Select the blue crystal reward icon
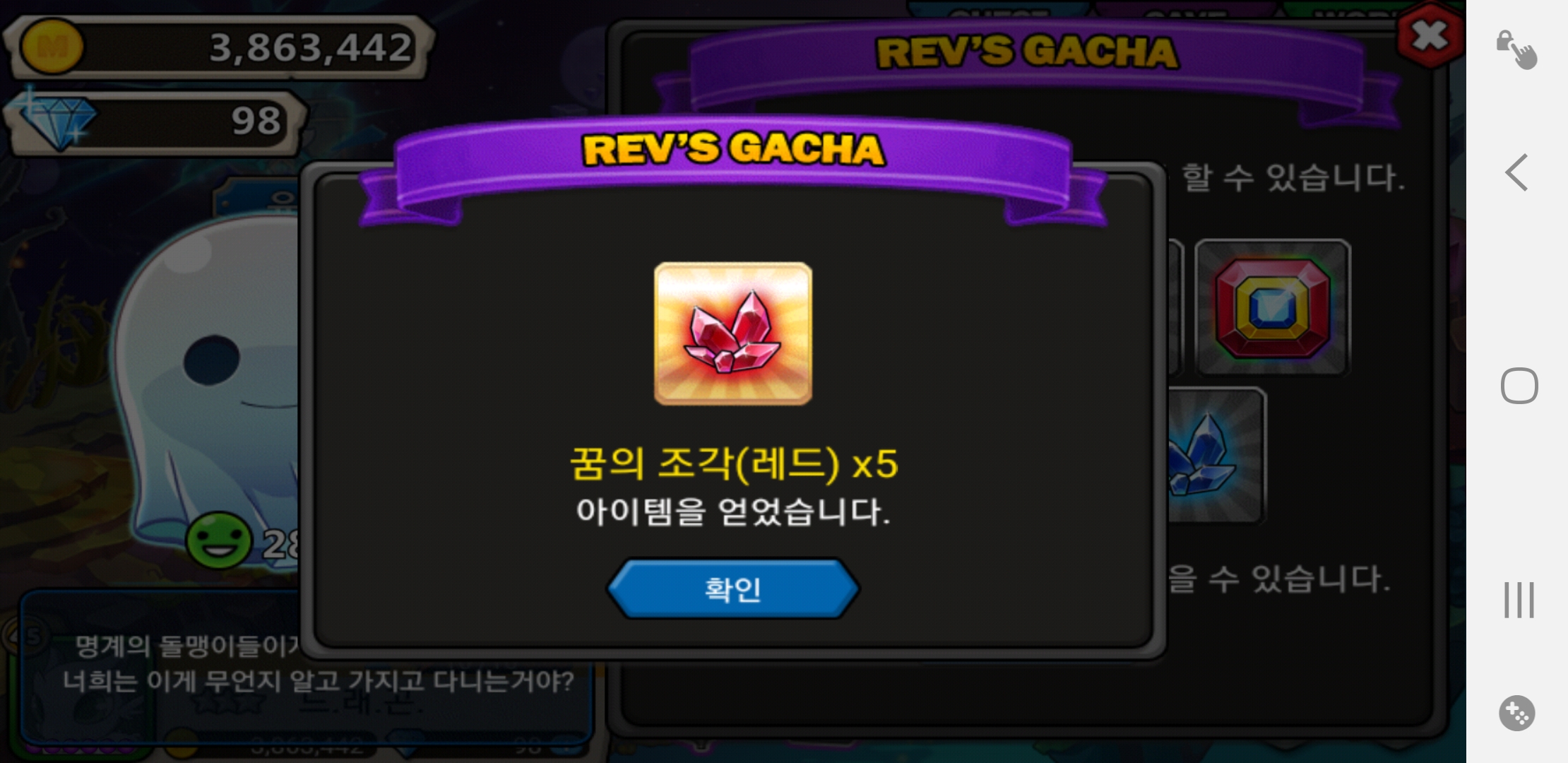Viewport: 1568px width, 763px height. click(x=1215, y=456)
